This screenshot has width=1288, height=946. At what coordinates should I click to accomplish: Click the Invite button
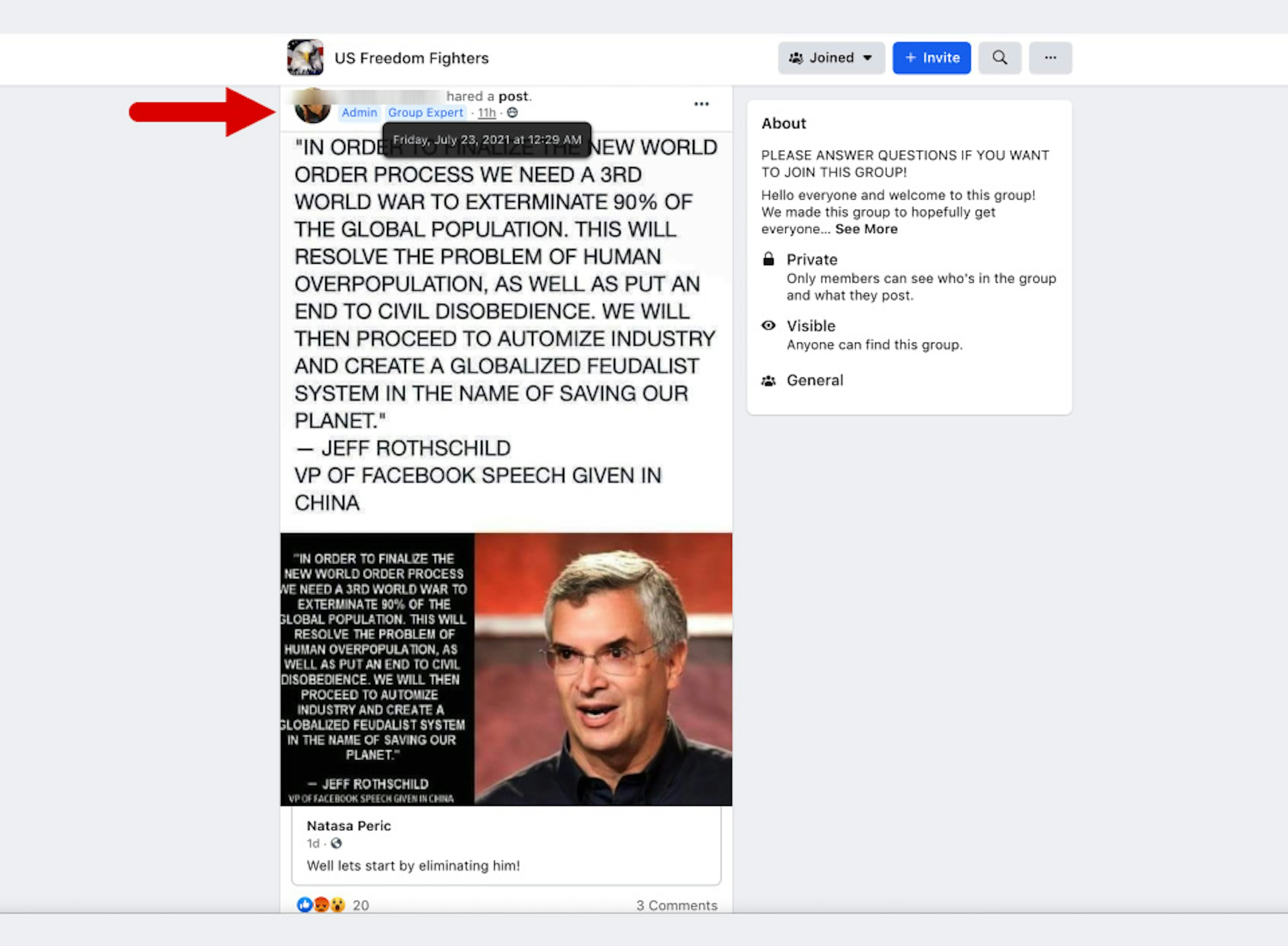[931, 58]
